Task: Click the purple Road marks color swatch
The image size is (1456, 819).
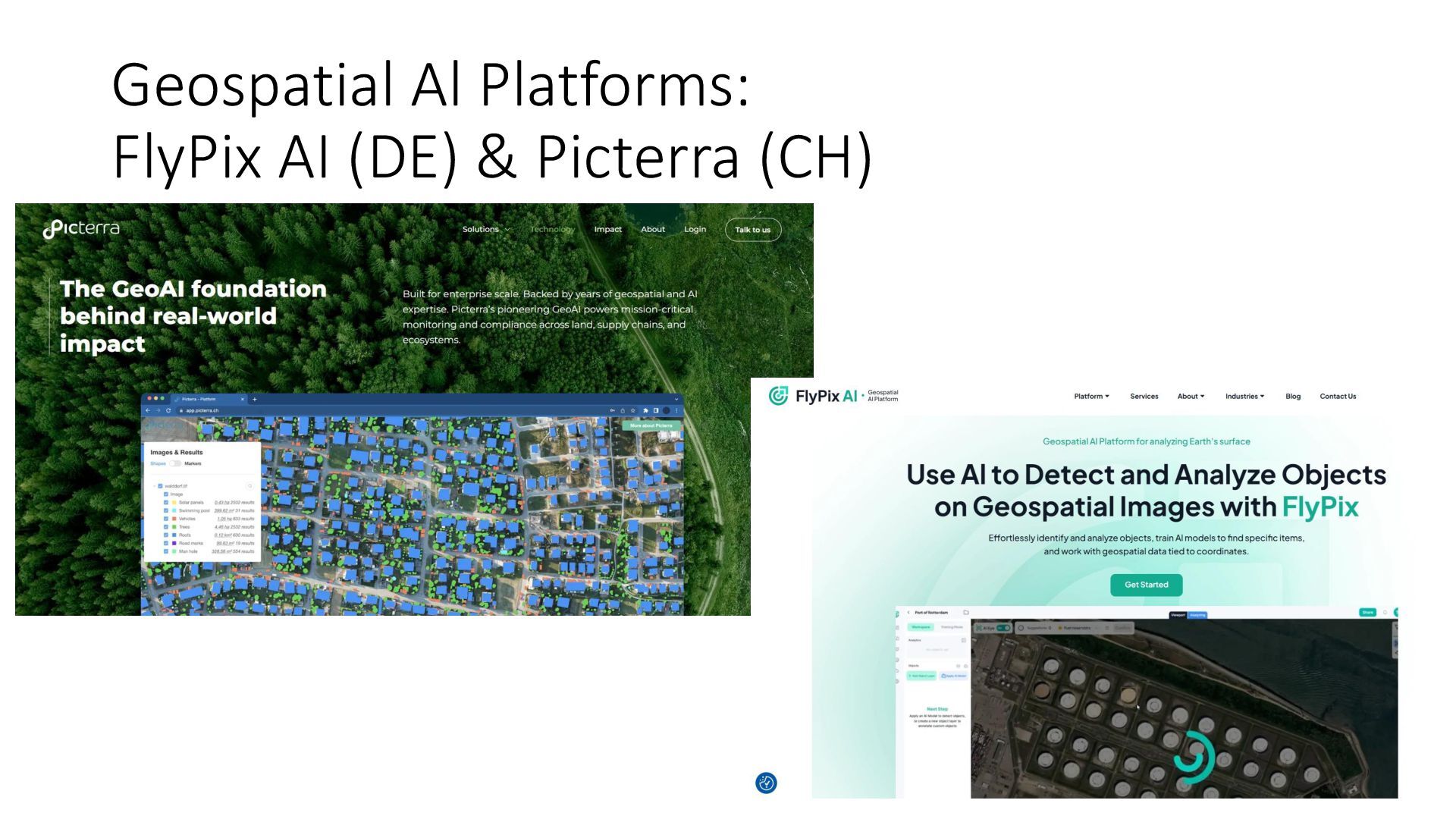Action: [174, 543]
